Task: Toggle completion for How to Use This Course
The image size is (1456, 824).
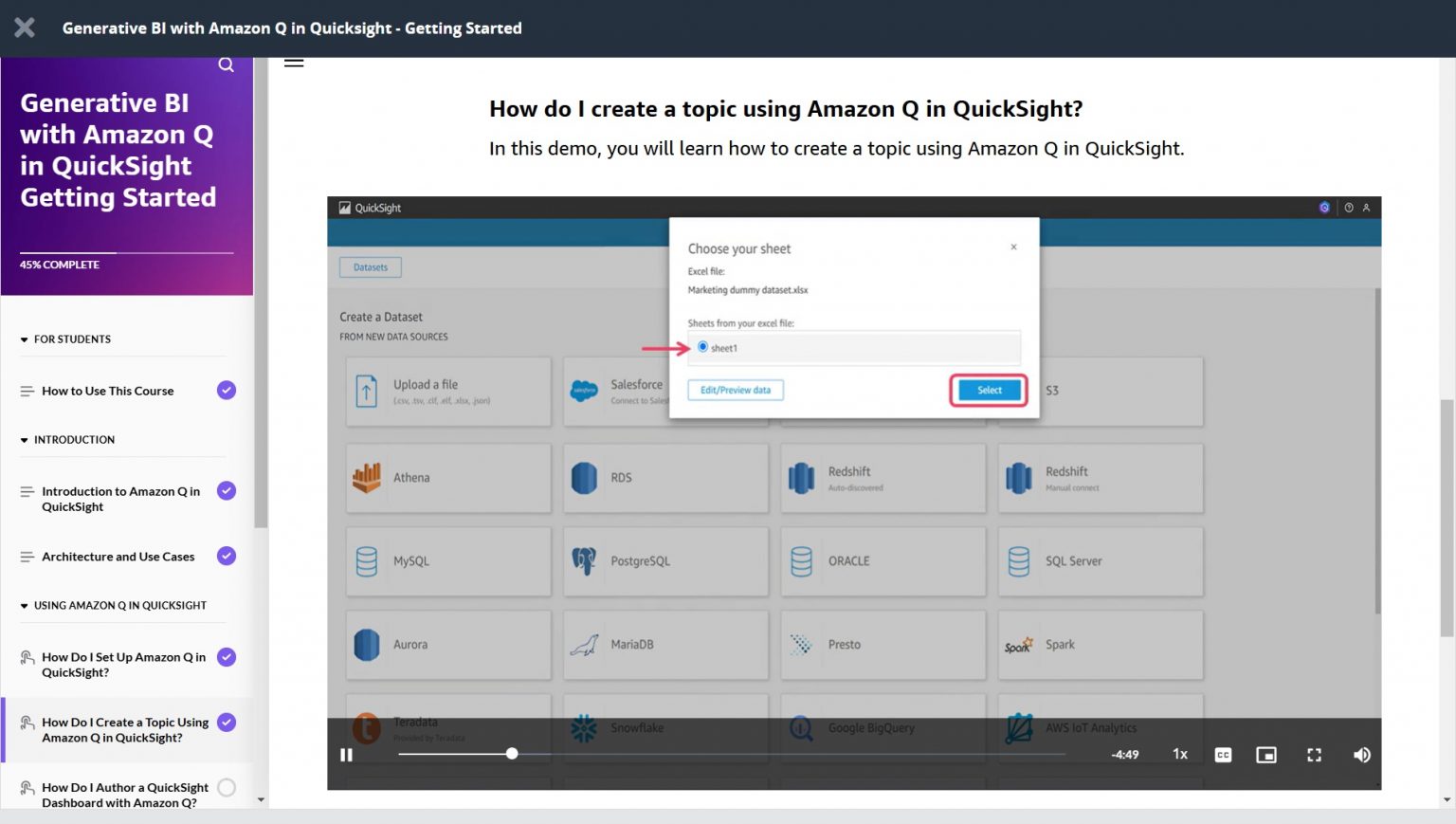Action: [x=226, y=390]
